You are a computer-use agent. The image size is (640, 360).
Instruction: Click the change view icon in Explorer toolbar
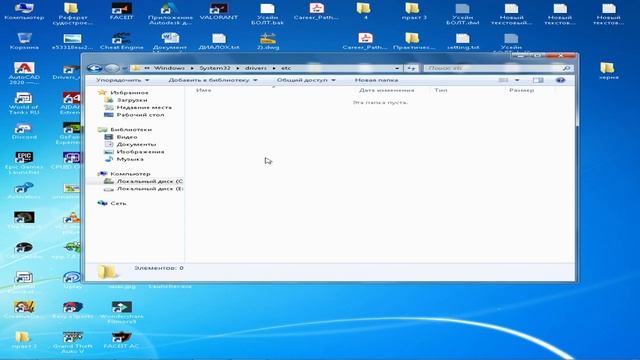click(x=504, y=80)
